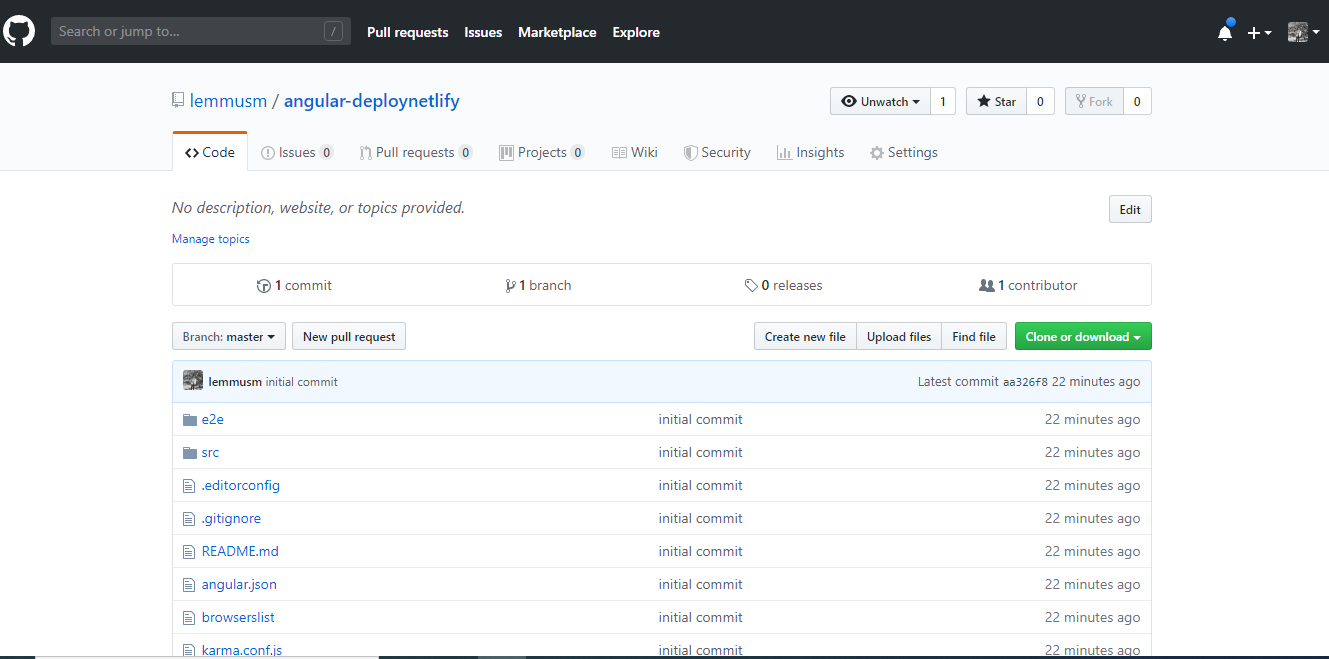Open Clone or download dropdown

pyautogui.click(x=1083, y=336)
